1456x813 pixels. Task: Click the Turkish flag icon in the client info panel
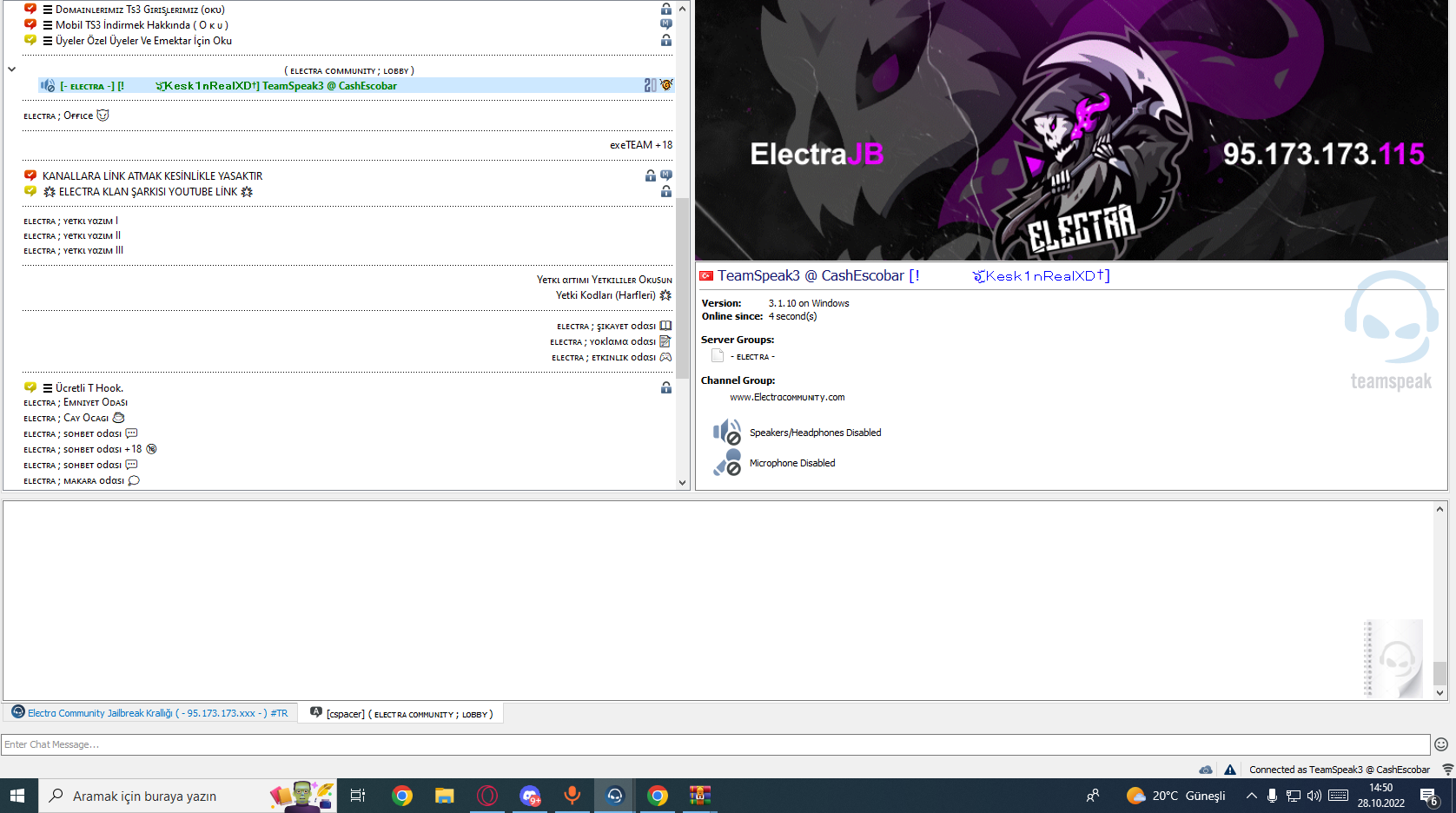point(706,276)
